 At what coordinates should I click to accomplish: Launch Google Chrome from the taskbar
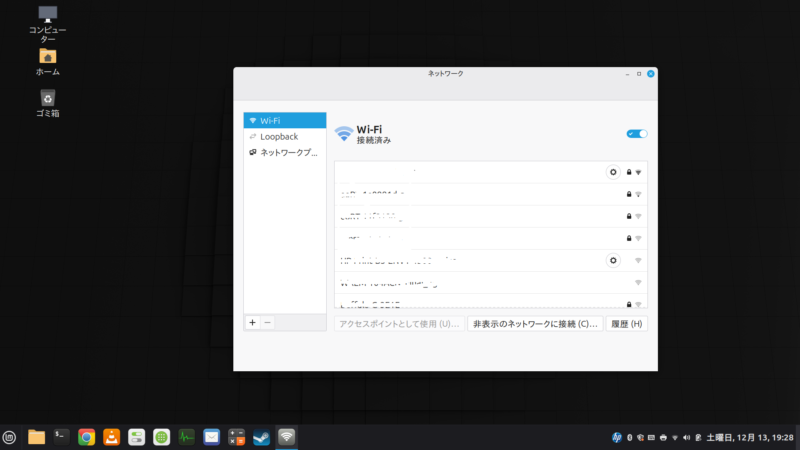click(x=87, y=437)
